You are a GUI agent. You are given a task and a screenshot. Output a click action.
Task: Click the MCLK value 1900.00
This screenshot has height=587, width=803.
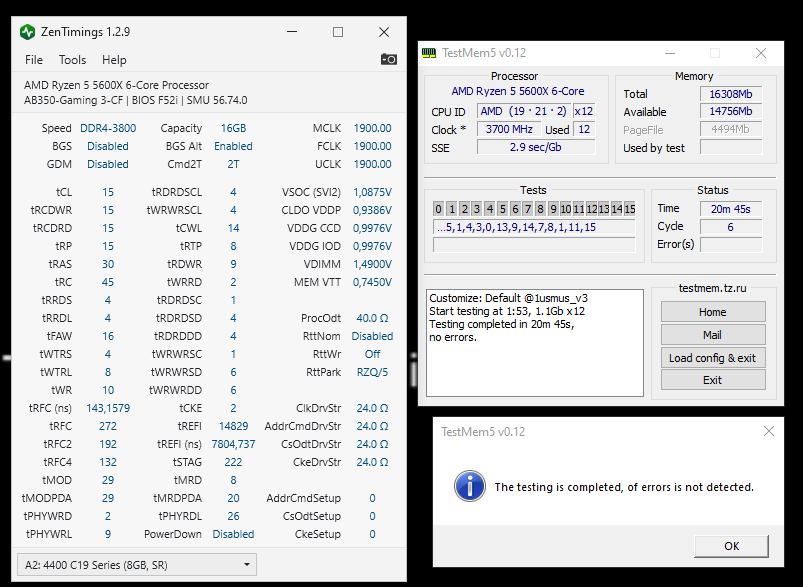tap(372, 128)
